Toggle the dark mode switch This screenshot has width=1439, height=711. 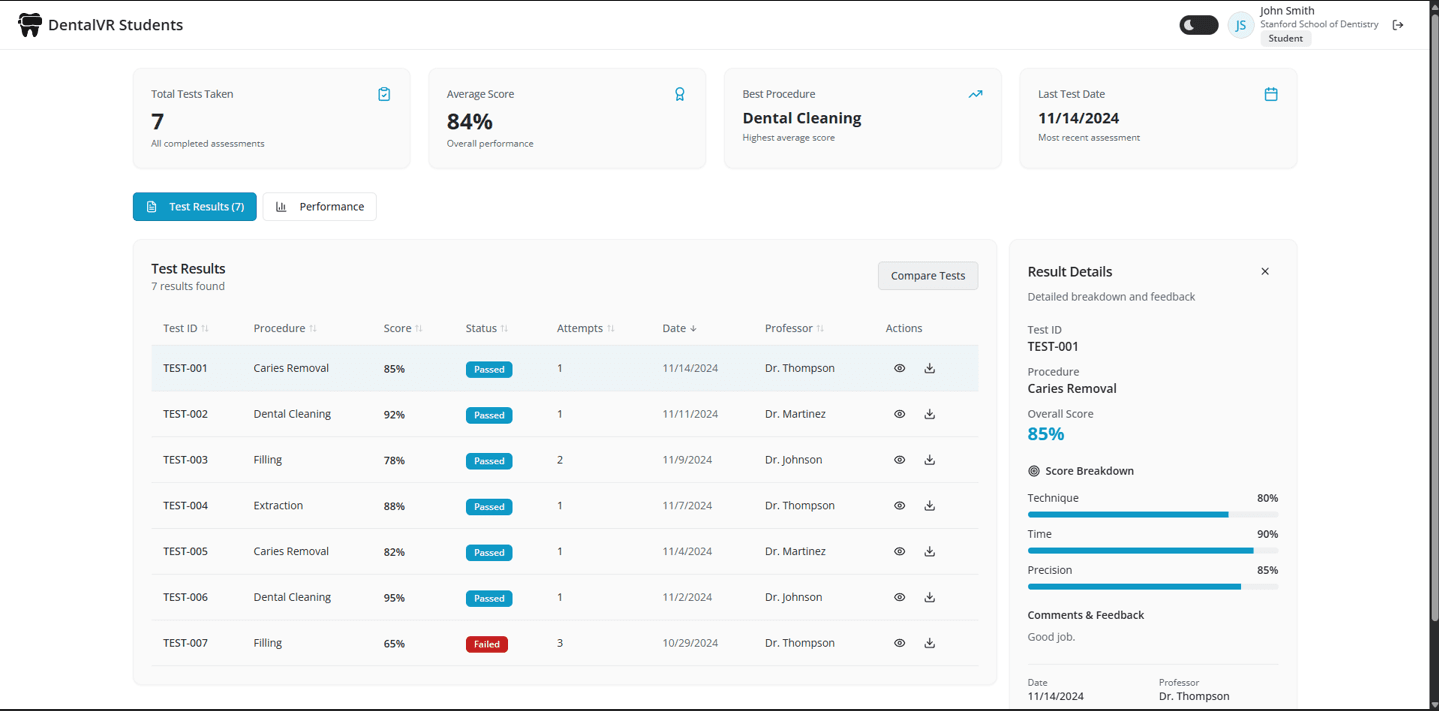(1198, 25)
